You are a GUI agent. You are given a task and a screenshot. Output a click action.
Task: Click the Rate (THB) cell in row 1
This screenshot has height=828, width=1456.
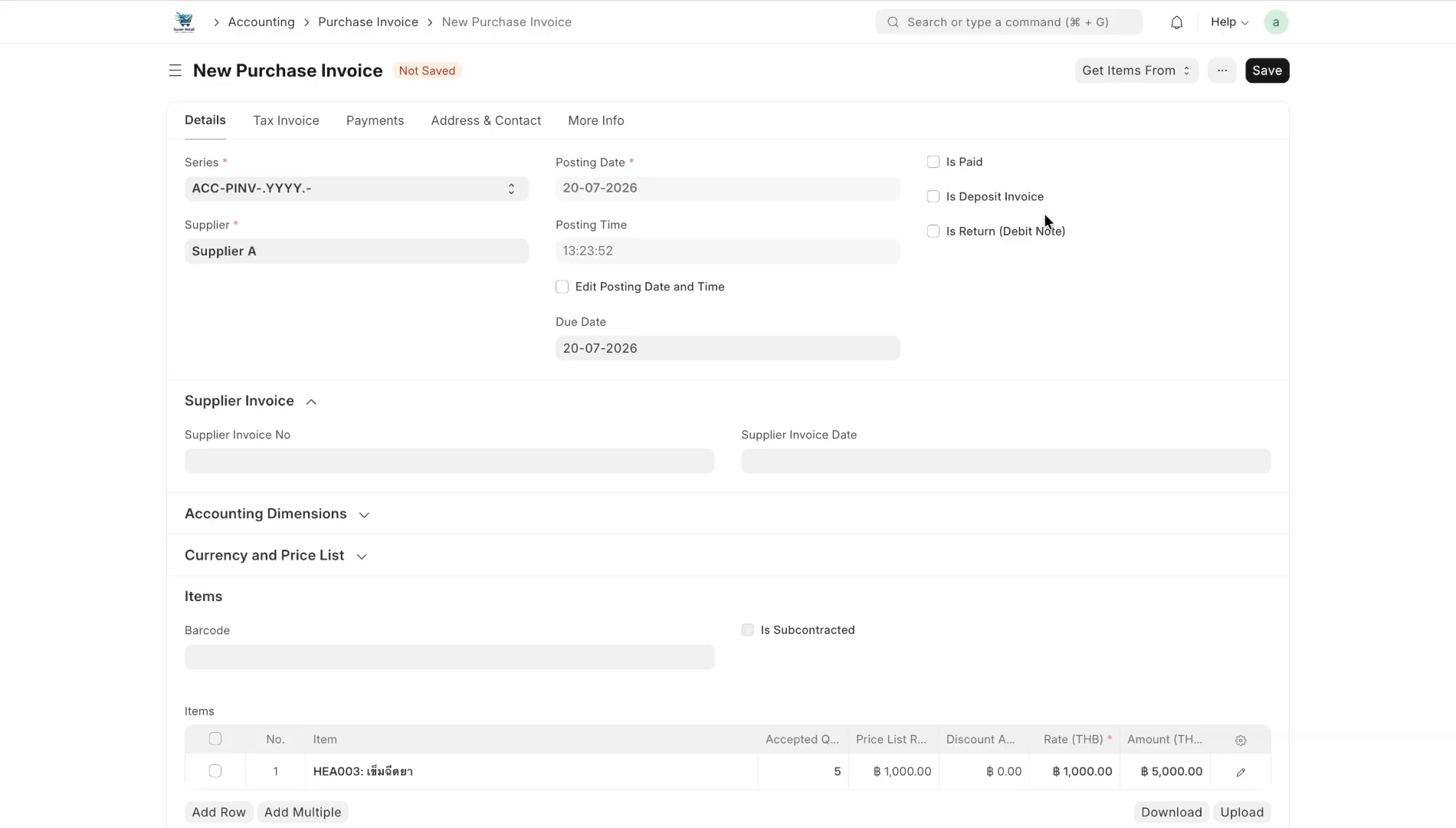coord(1074,771)
